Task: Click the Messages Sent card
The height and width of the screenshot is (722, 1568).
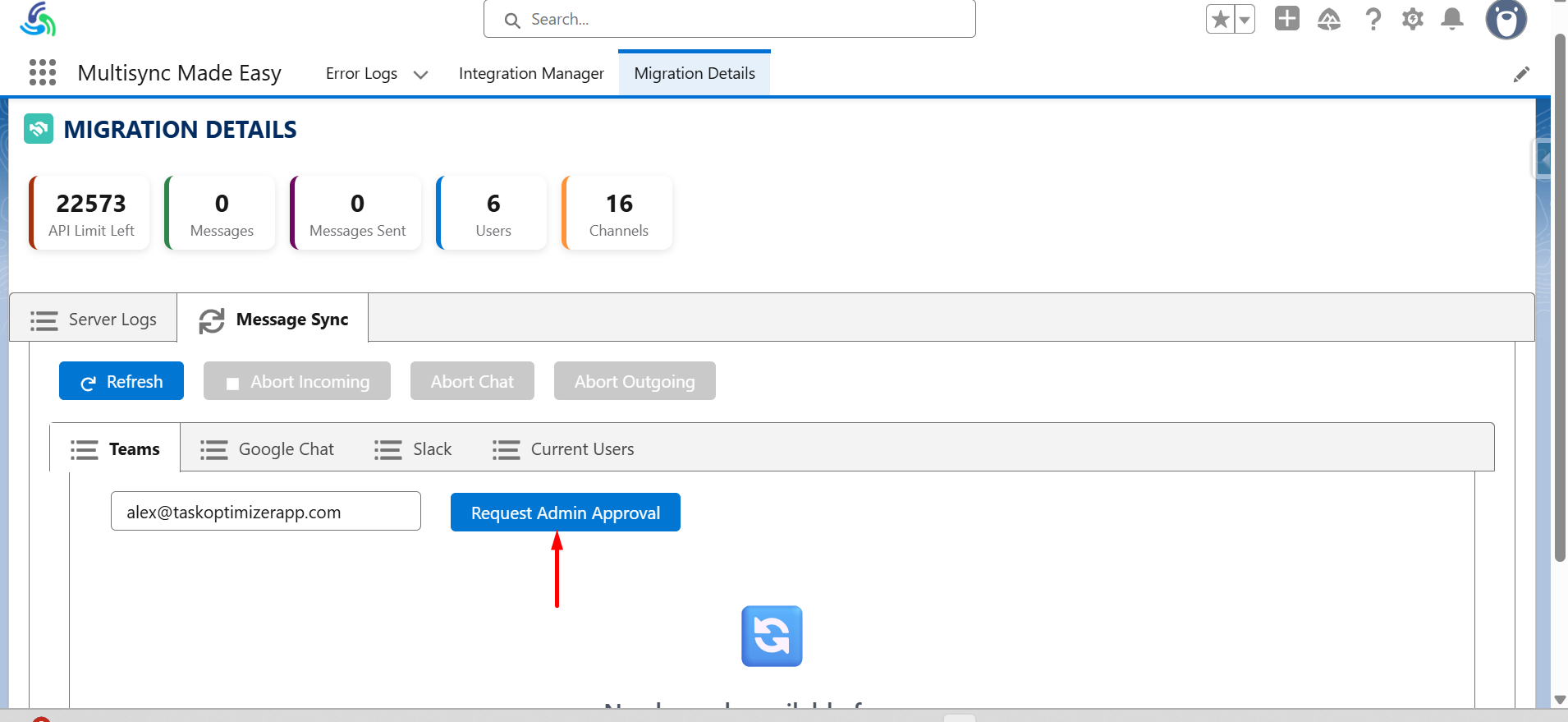Action: point(356,213)
